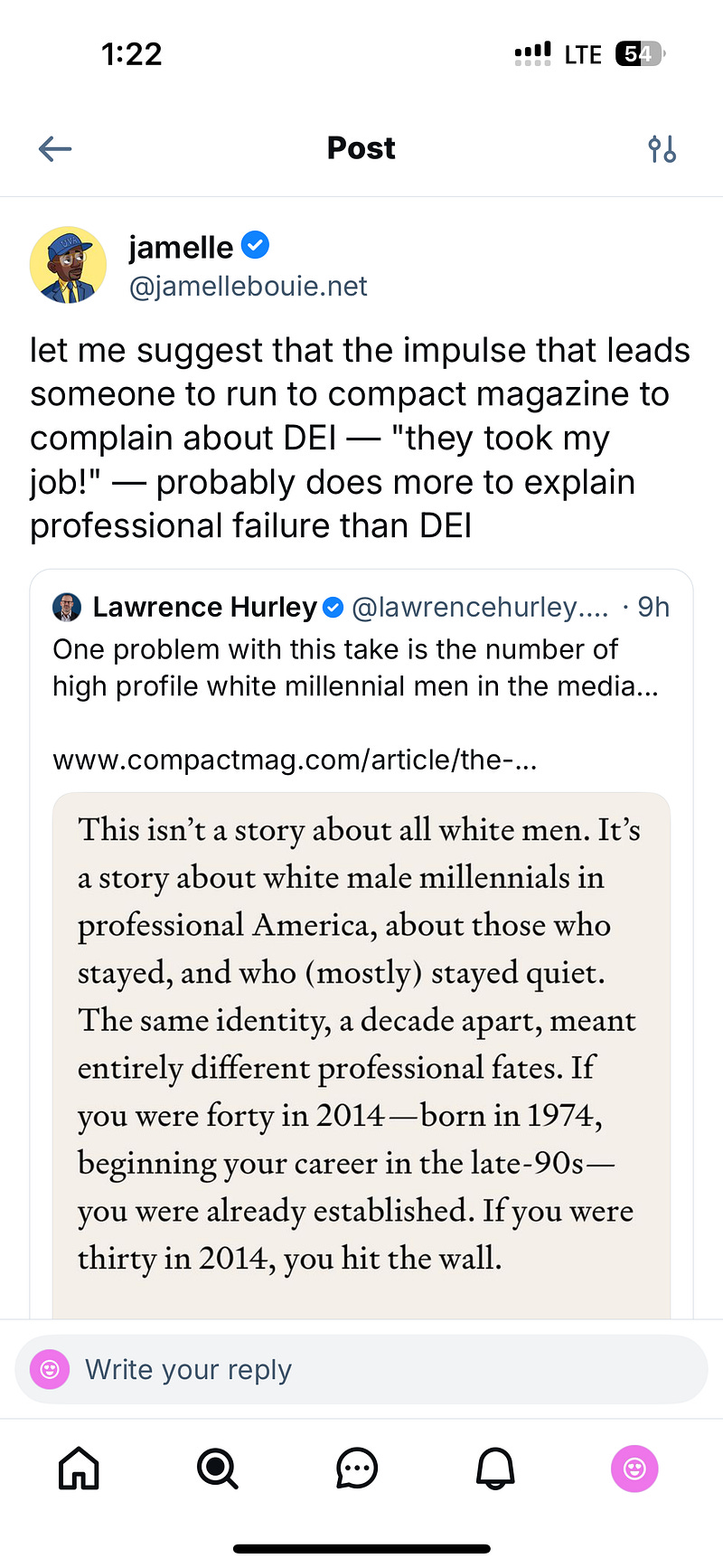Tap the pink avatar beside reply box
This screenshot has width=723, height=1568.
(50, 1370)
